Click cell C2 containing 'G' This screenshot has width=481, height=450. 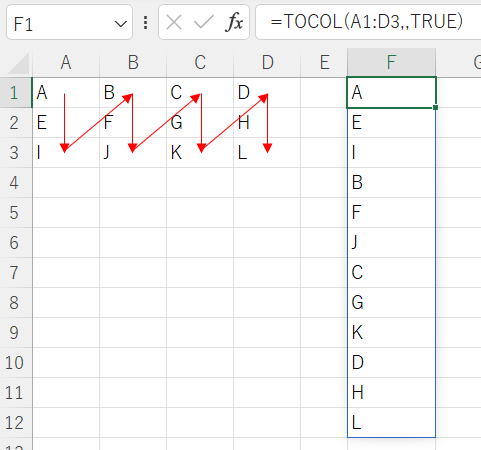tap(200, 122)
